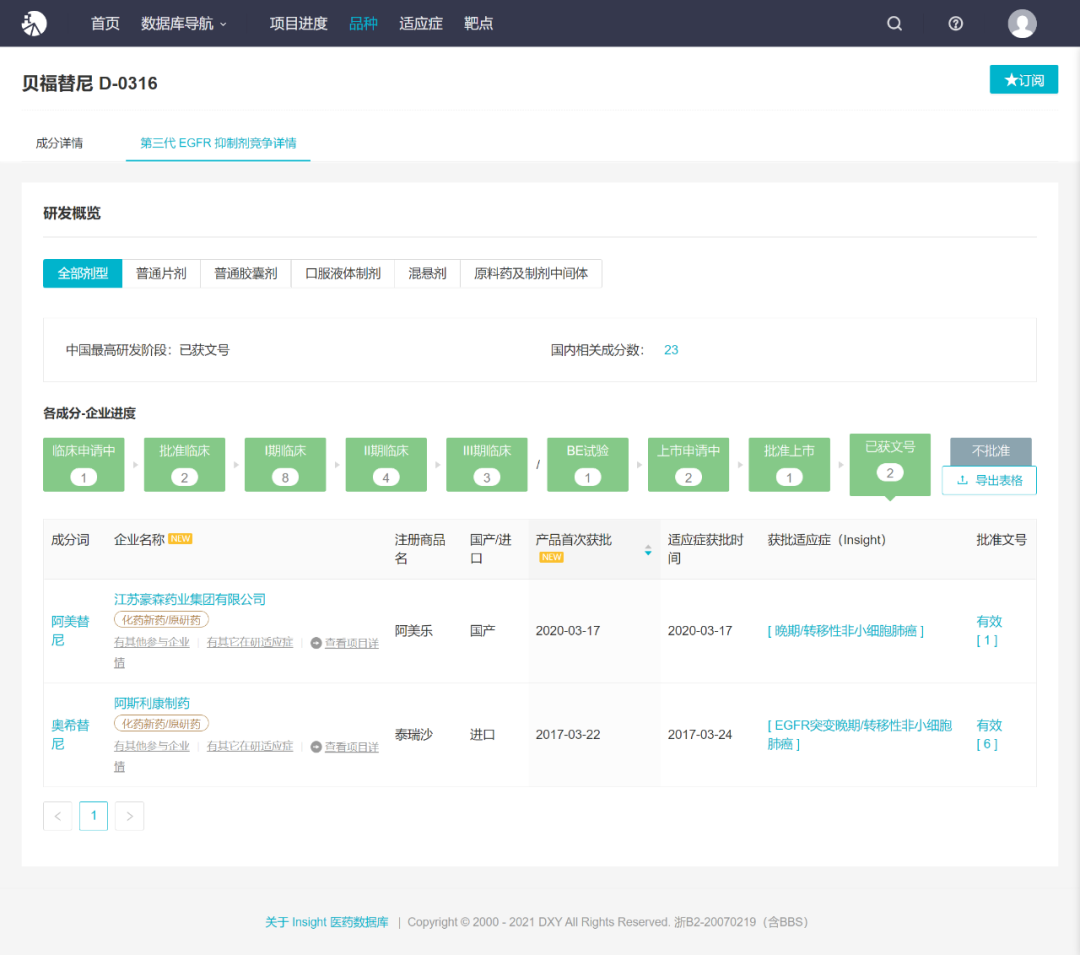Click the 泰瑞沙 trade name cell

[x=413, y=735]
